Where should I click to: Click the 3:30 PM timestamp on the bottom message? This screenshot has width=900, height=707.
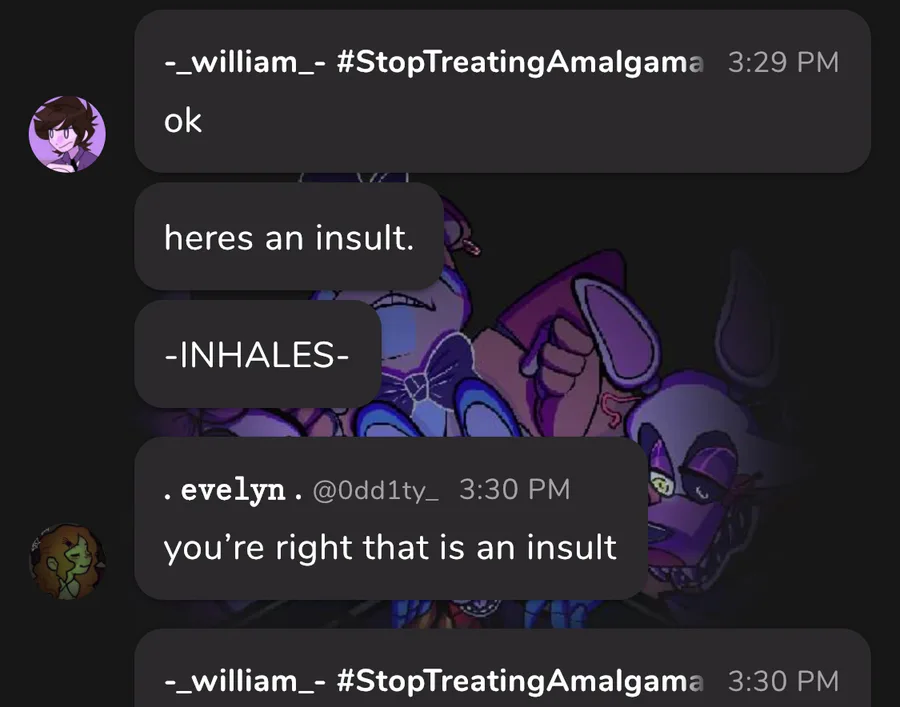point(783,681)
